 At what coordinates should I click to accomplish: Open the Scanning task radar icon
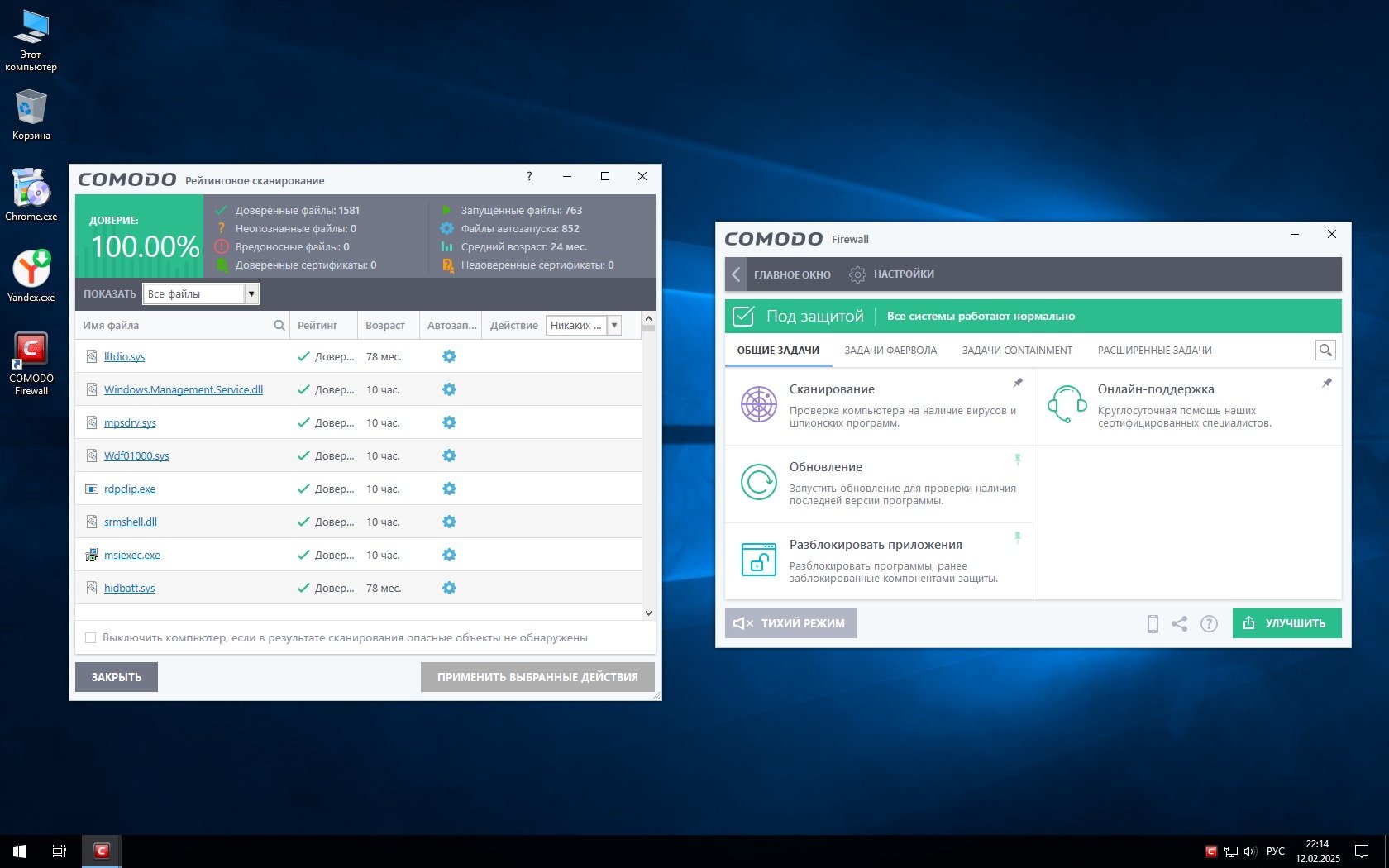(758, 405)
